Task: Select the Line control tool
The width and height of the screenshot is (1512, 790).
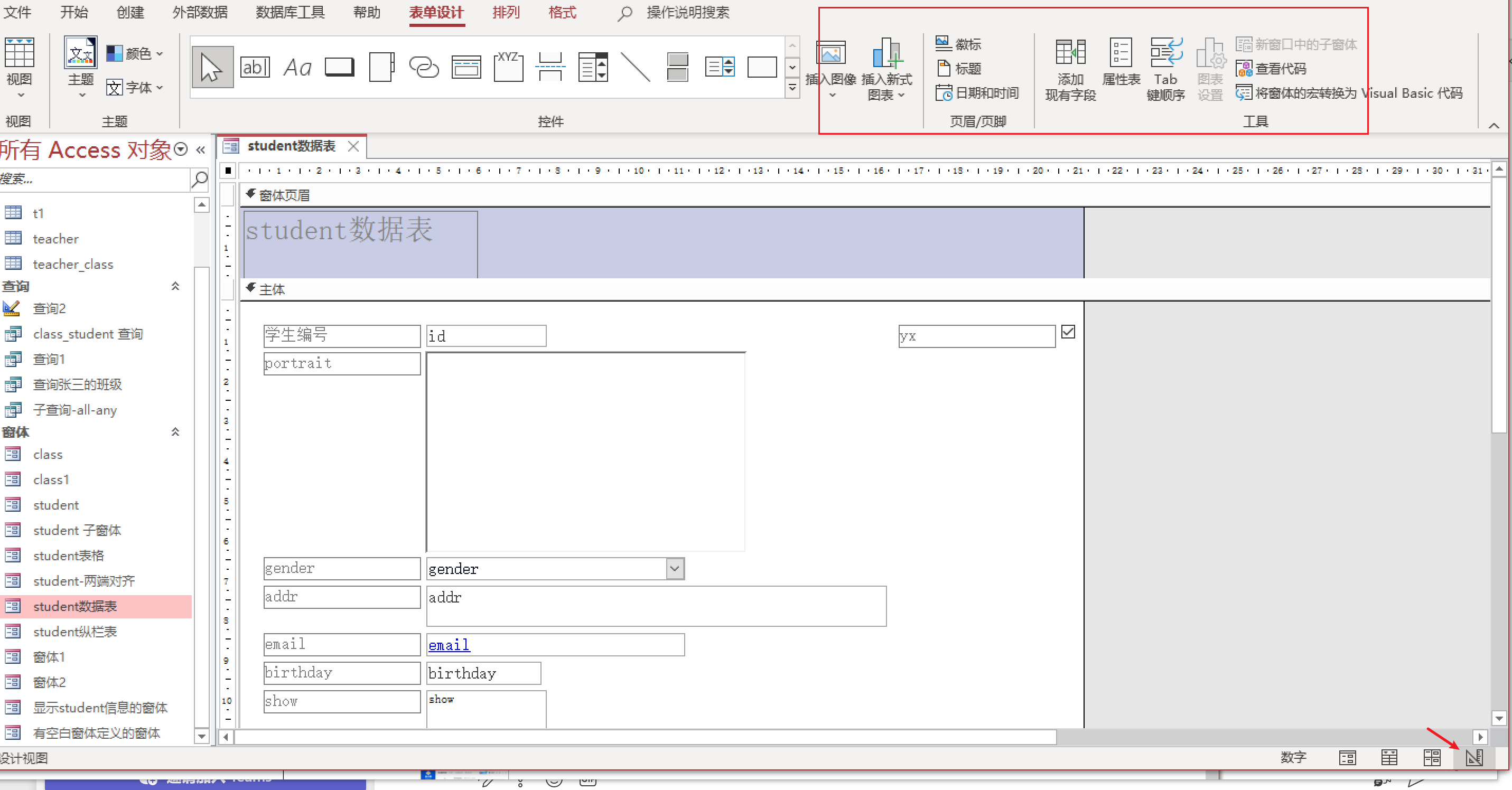Action: (635, 68)
